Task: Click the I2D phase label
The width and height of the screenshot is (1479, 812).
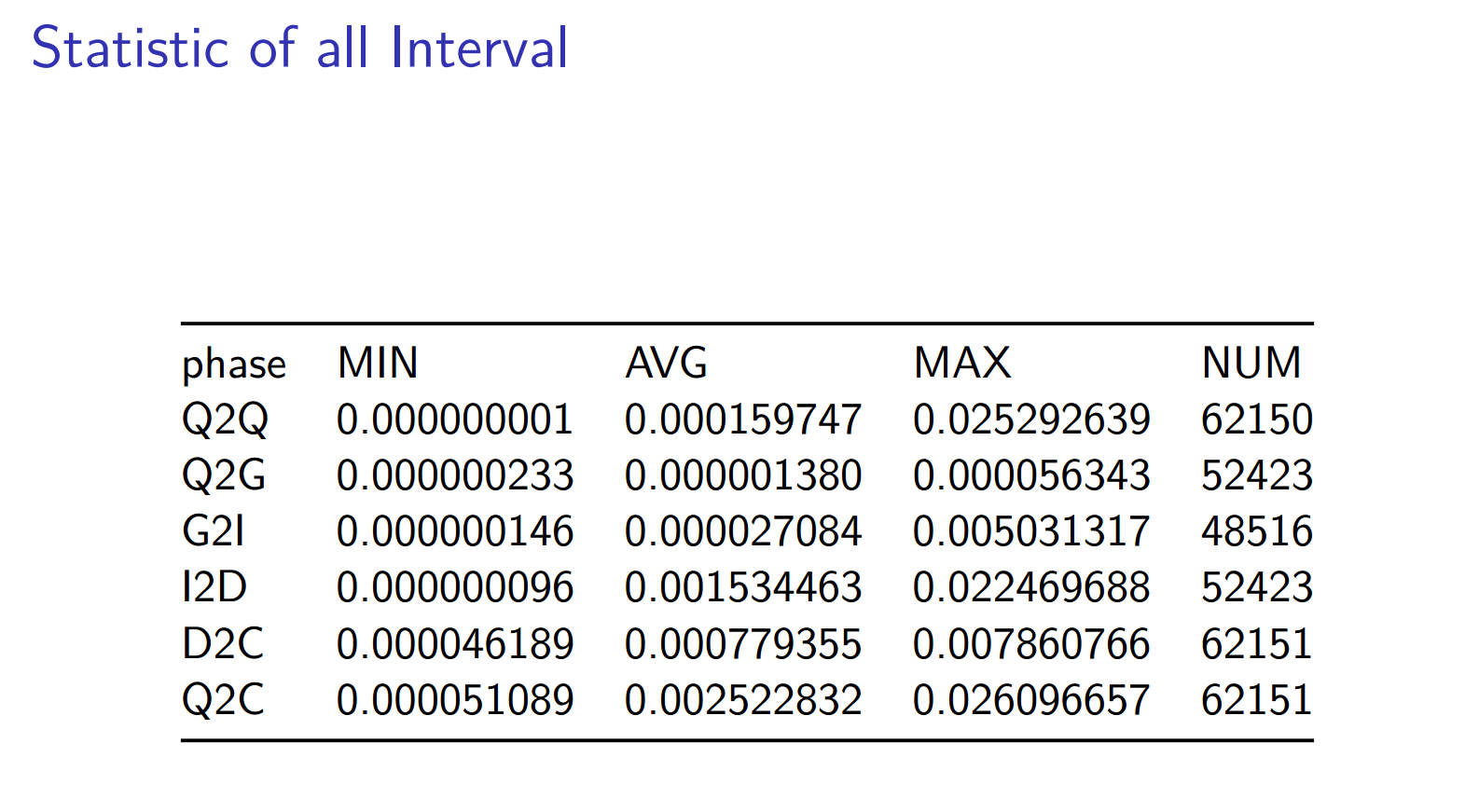Action: point(214,587)
